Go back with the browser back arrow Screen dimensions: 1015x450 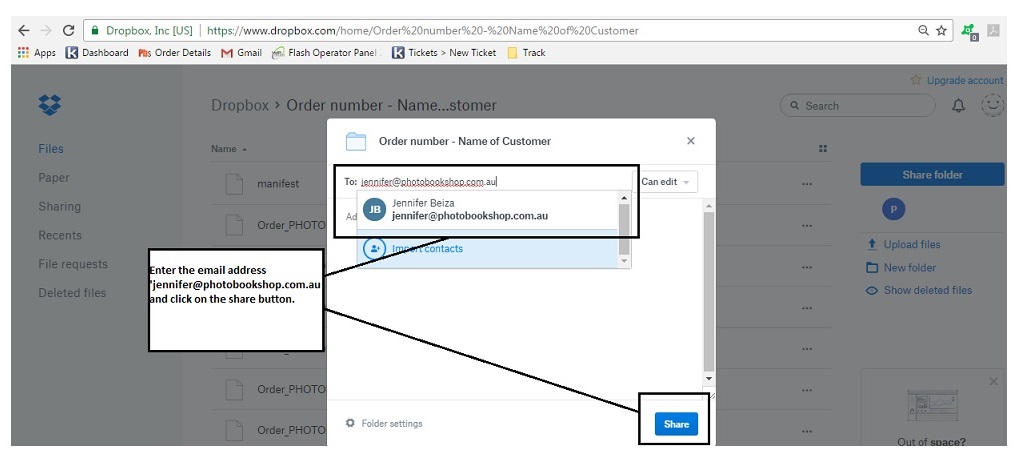(23, 30)
